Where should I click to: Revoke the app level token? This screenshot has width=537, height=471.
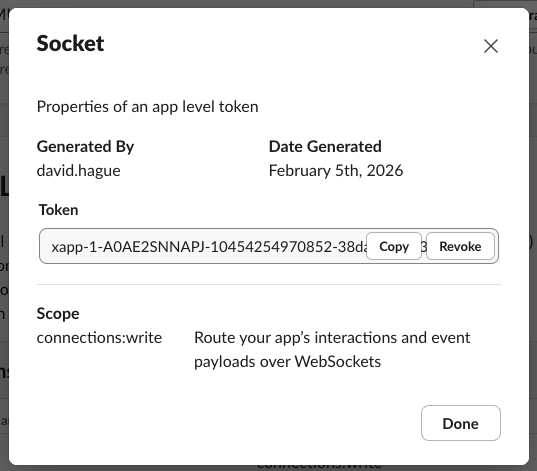460,246
